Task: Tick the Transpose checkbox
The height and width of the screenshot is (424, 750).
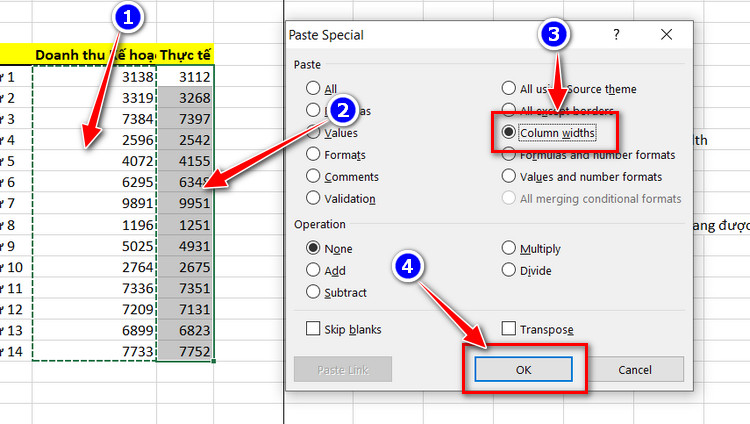Action: tap(508, 329)
